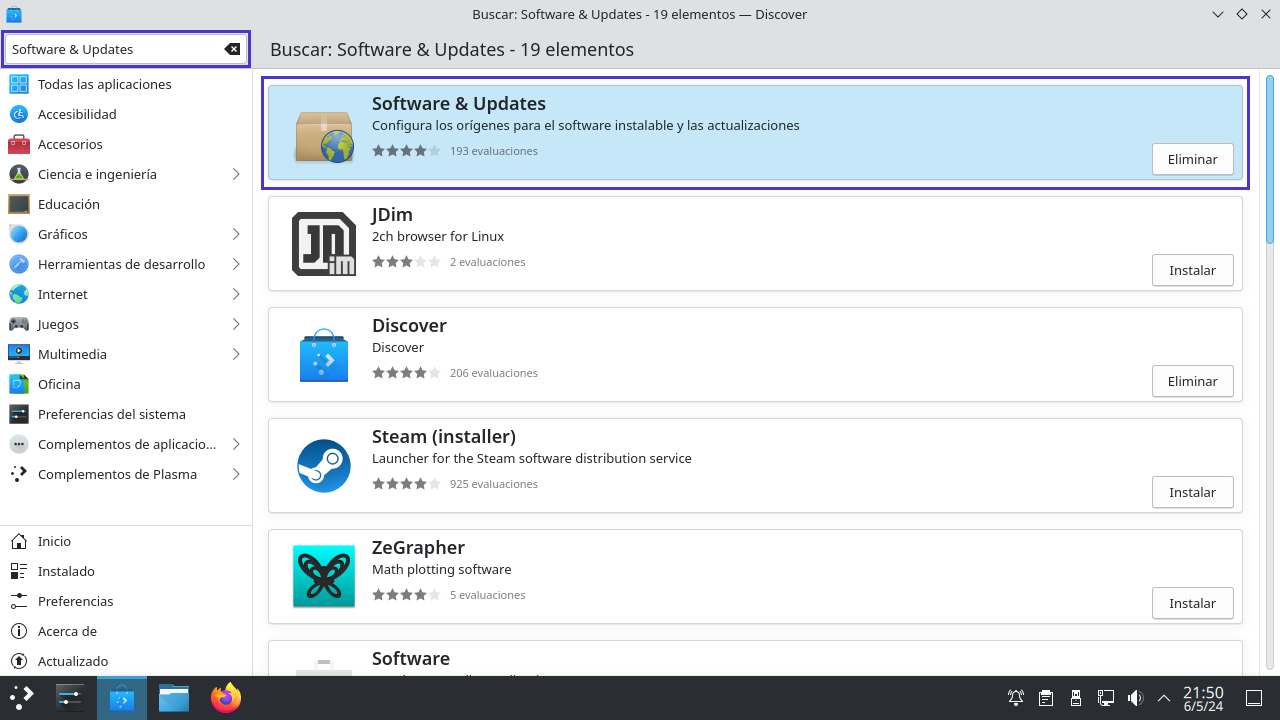Click the Accesorios toolbox icon

pyautogui.click(x=19, y=144)
